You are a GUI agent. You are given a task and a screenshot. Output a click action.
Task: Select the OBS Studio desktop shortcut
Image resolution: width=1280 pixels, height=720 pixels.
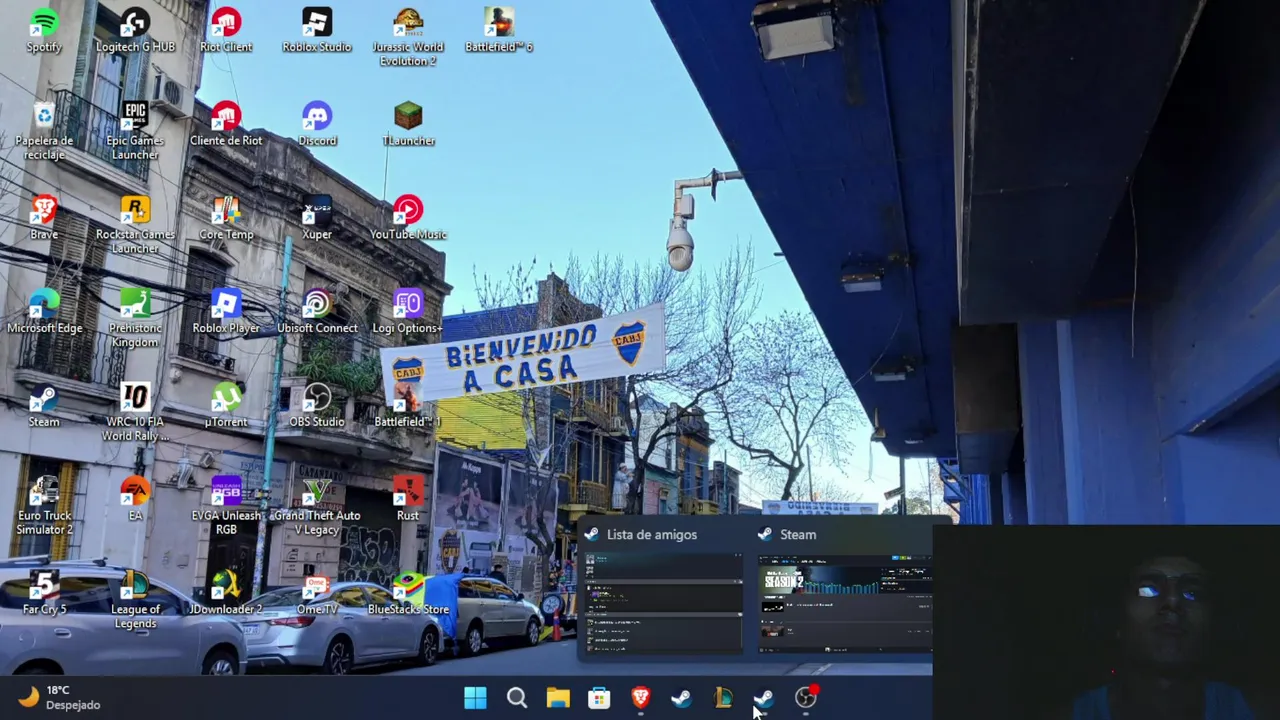[317, 406]
